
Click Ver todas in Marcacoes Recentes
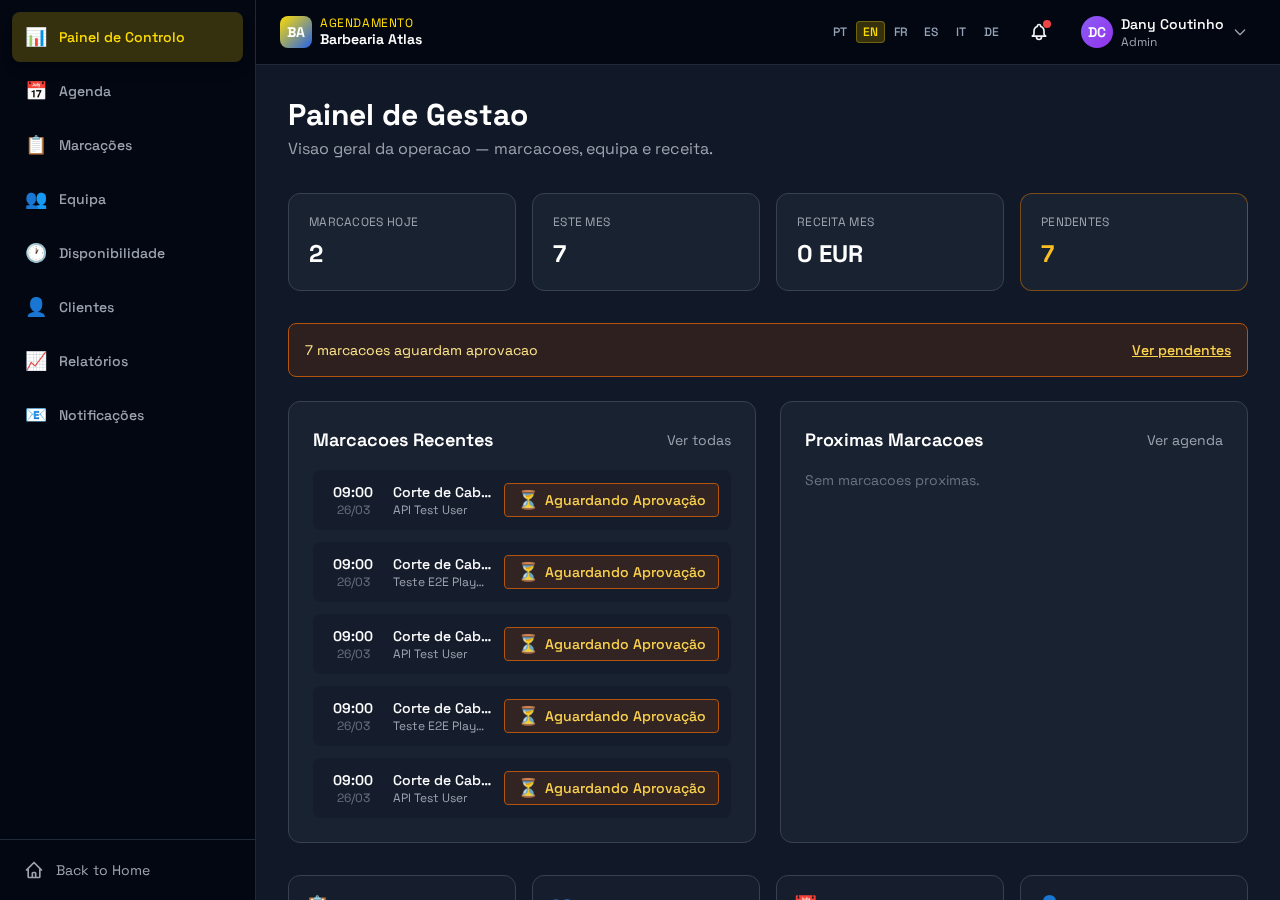coord(699,440)
